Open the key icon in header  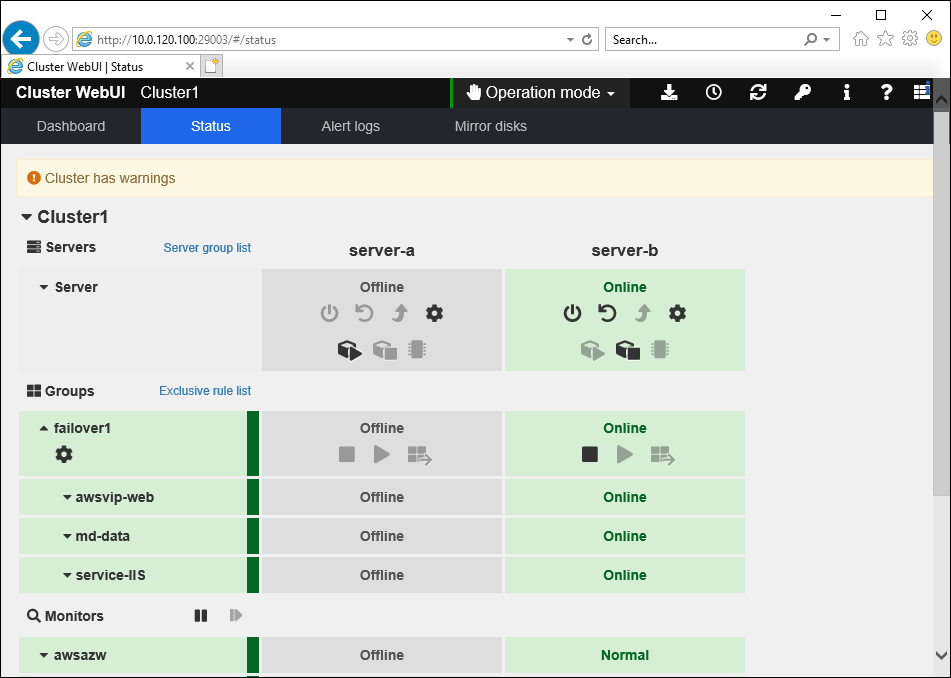coord(802,93)
